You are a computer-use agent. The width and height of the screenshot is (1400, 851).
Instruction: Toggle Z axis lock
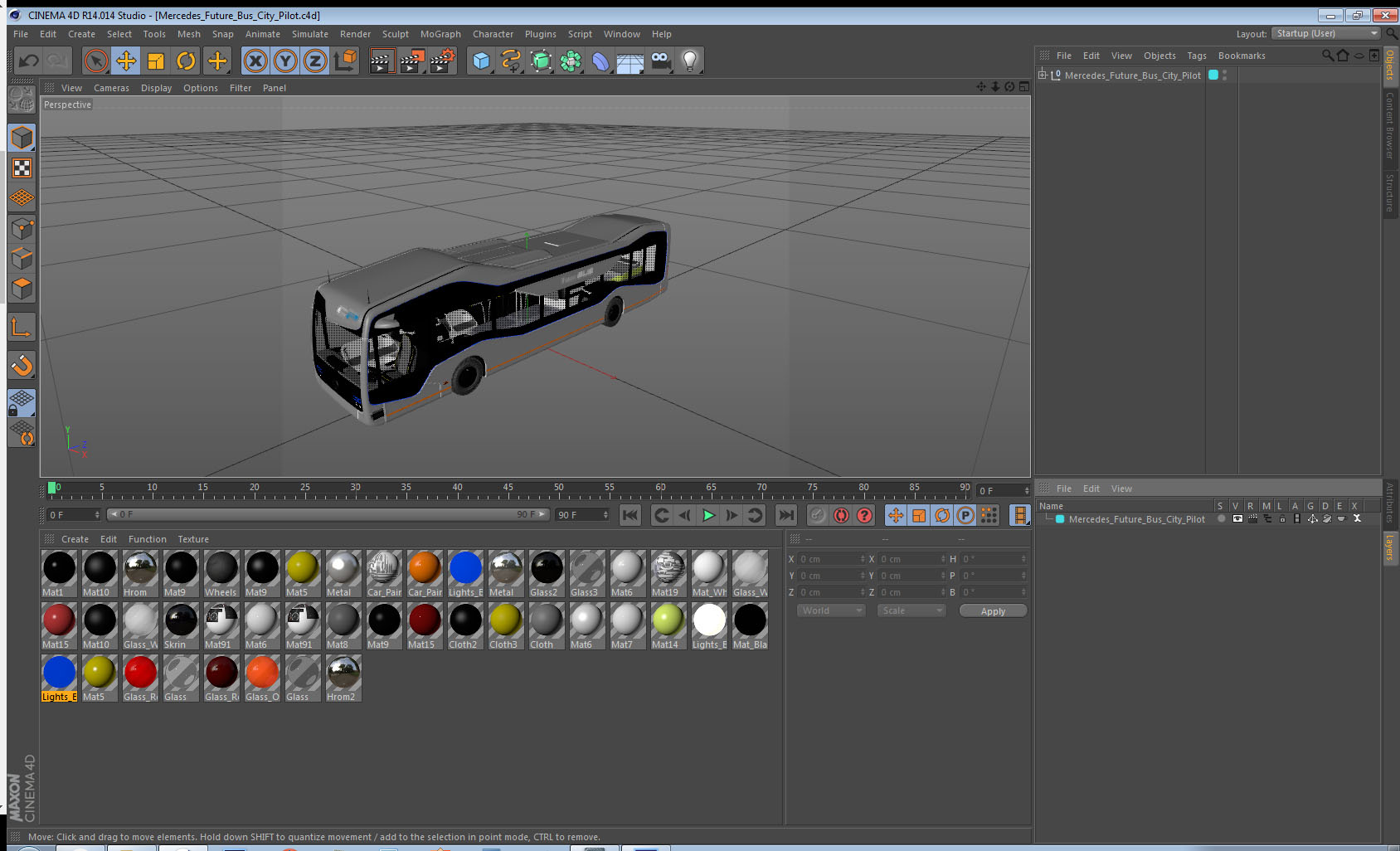pyautogui.click(x=315, y=61)
